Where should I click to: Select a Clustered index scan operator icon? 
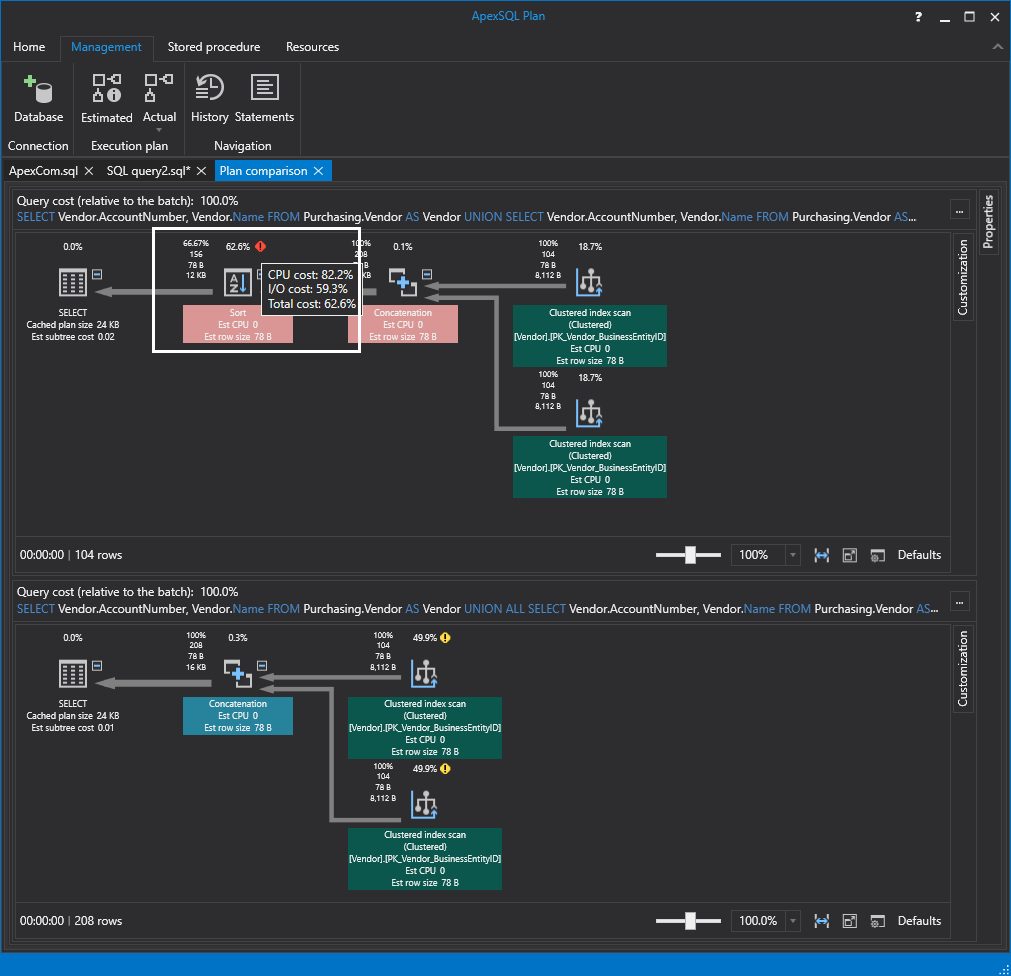tap(589, 283)
